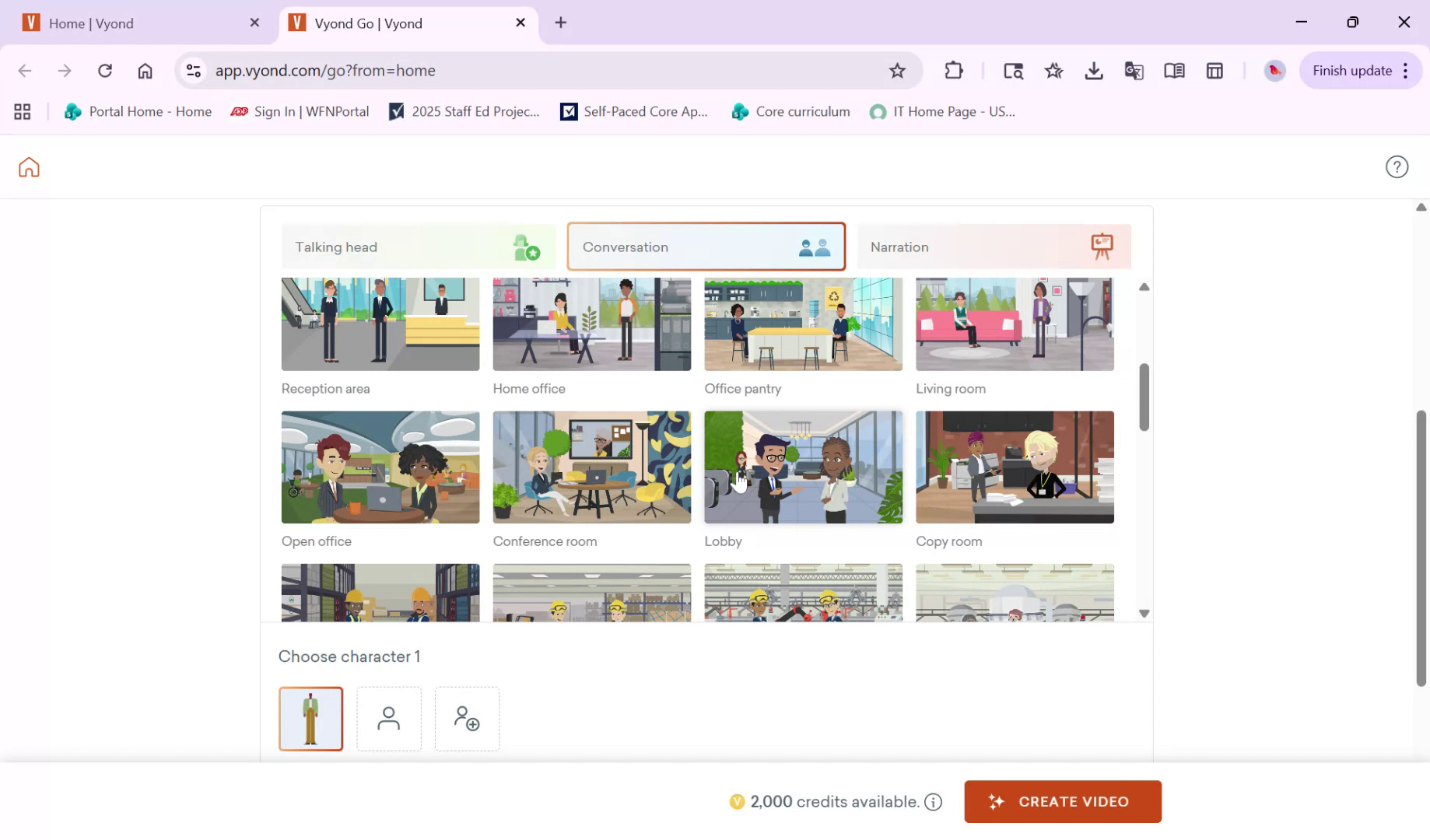The width and height of the screenshot is (1430, 840).
Task: Click the CREATE VIDEO button
Action: (x=1062, y=801)
